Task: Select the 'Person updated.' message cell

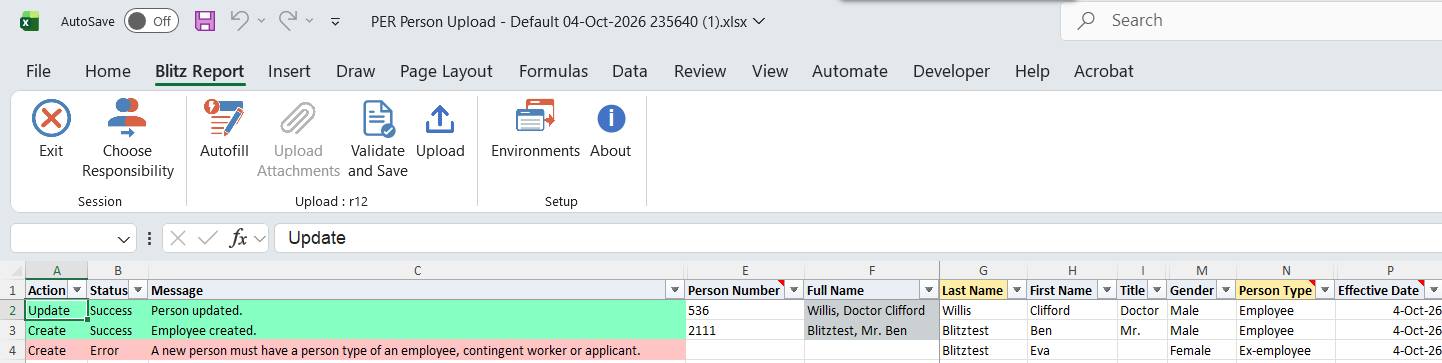Action: (x=417, y=311)
